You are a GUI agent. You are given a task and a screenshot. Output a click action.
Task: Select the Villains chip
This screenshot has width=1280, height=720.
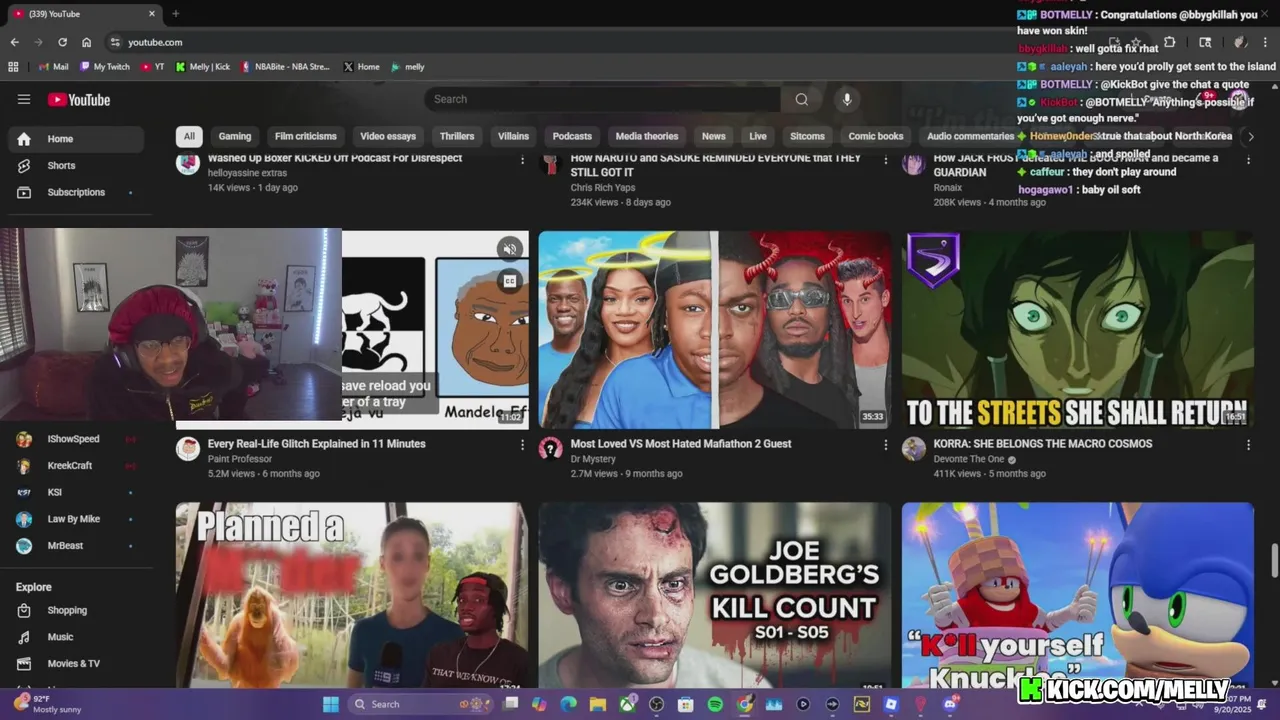pyautogui.click(x=513, y=136)
